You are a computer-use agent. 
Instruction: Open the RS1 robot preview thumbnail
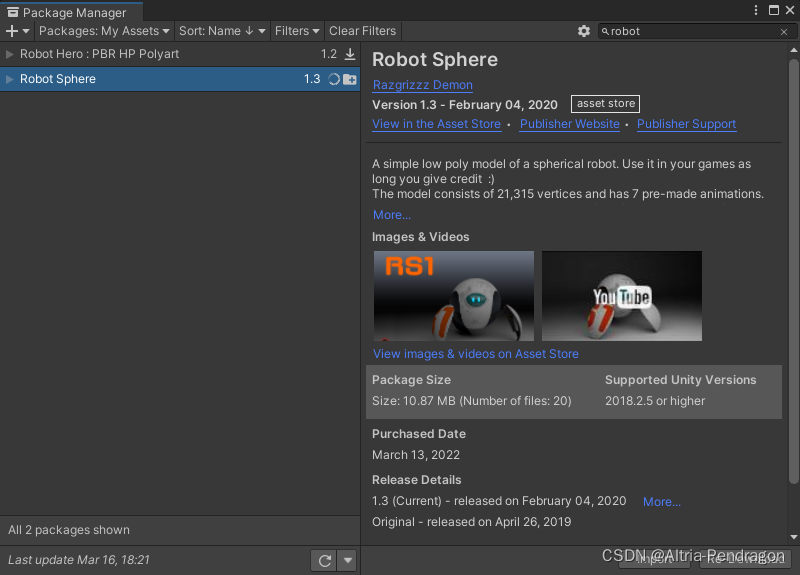[454, 296]
